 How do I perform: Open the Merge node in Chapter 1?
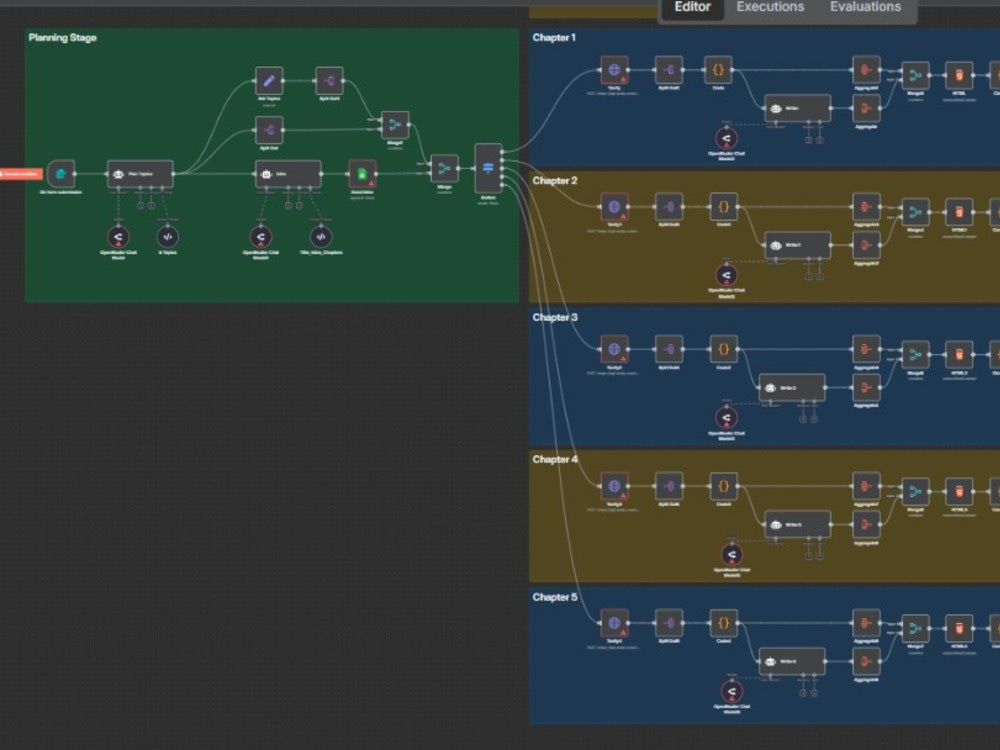pyautogui.click(x=915, y=75)
